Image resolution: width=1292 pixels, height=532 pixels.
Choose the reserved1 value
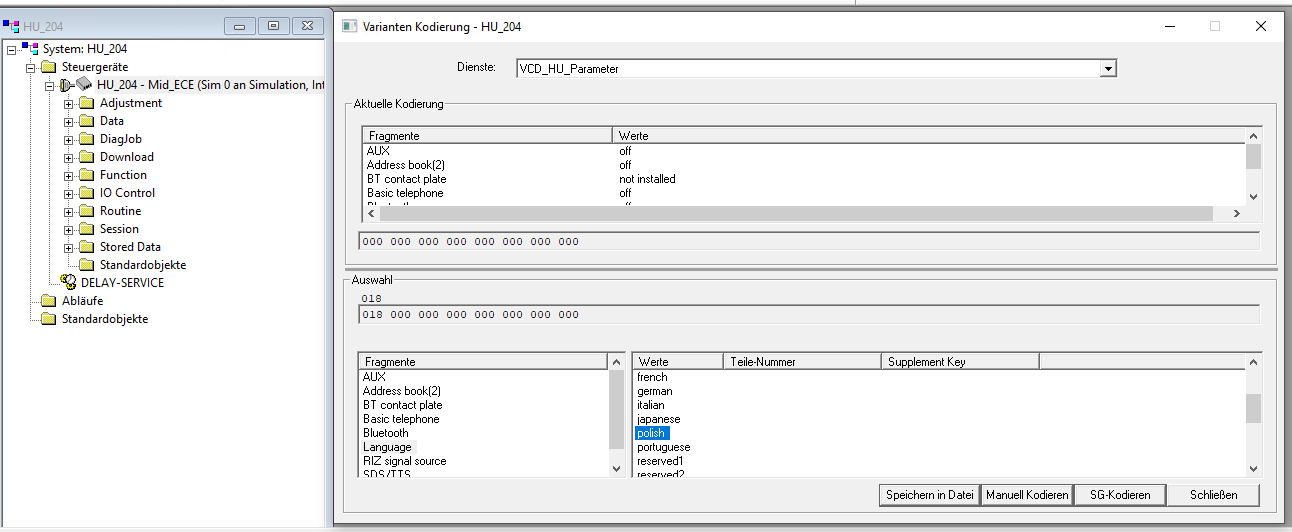click(660, 461)
